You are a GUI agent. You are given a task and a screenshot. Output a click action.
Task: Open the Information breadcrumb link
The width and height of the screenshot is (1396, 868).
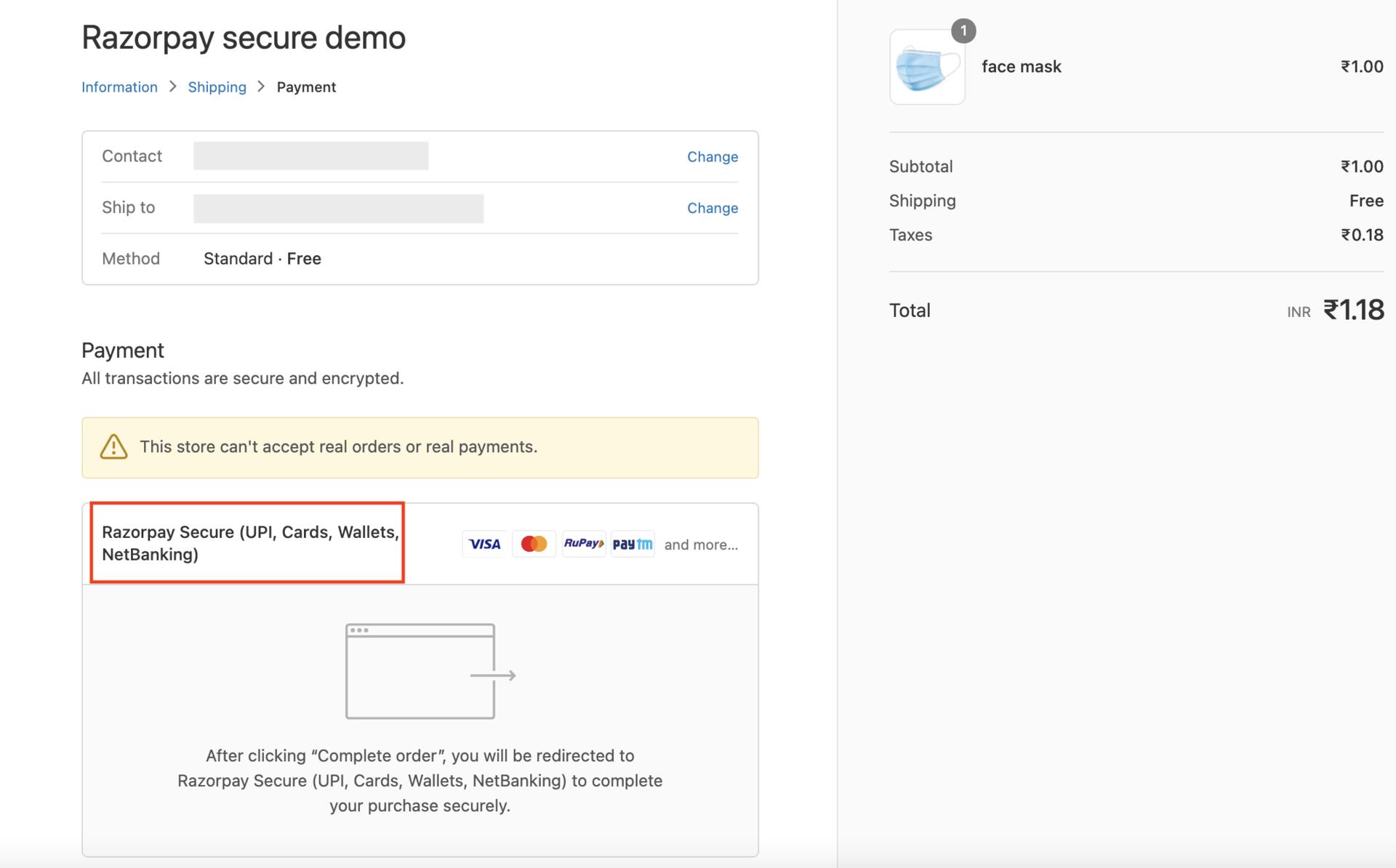(x=119, y=87)
